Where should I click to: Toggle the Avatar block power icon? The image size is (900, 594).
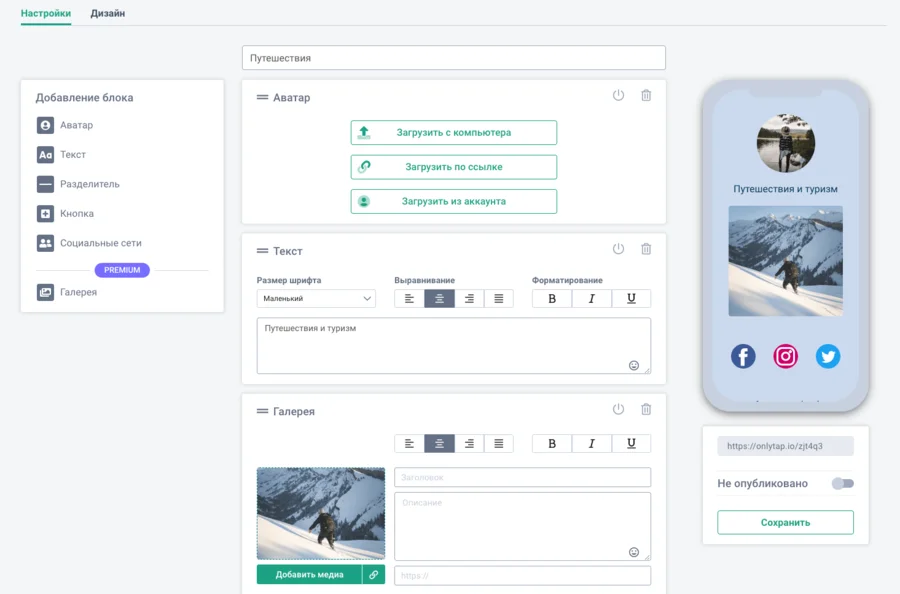coord(618,95)
